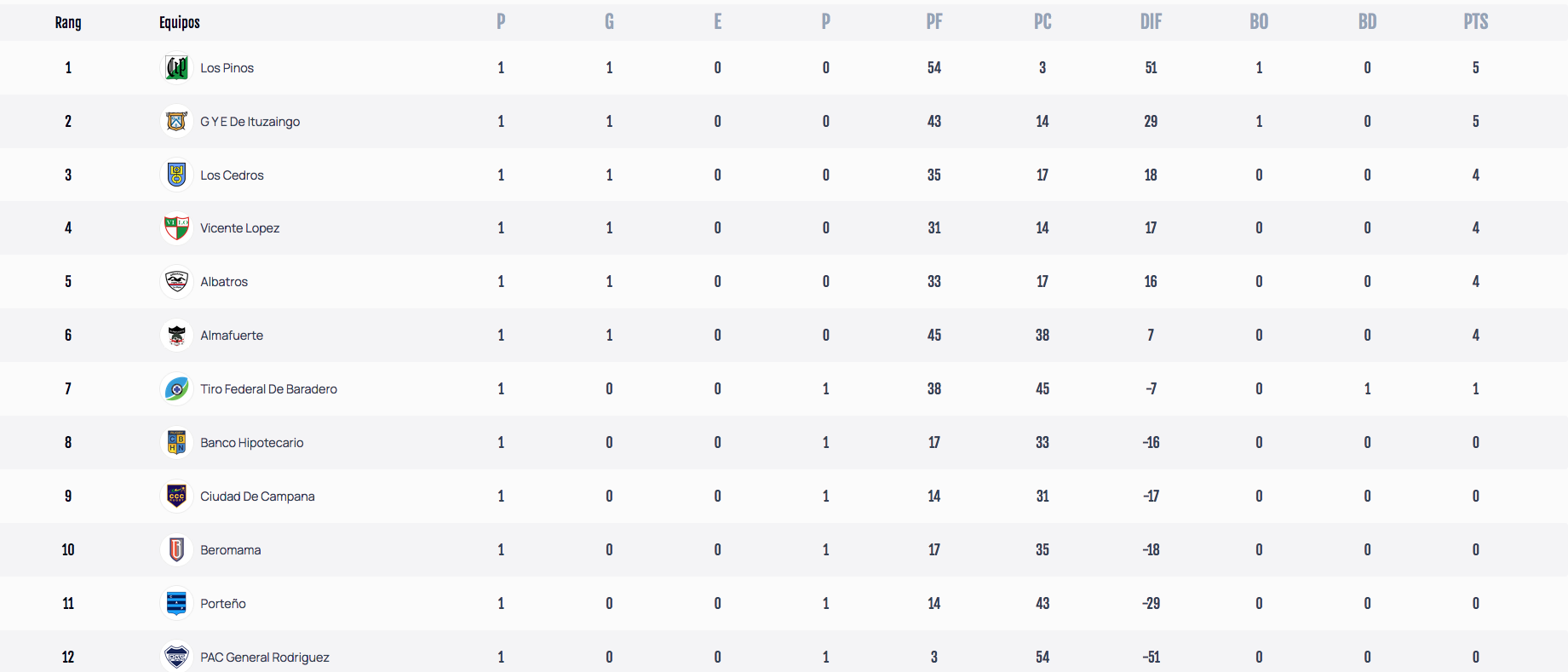Click the Beromama club badge
The width and height of the screenshot is (1568, 672).
[176, 549]
